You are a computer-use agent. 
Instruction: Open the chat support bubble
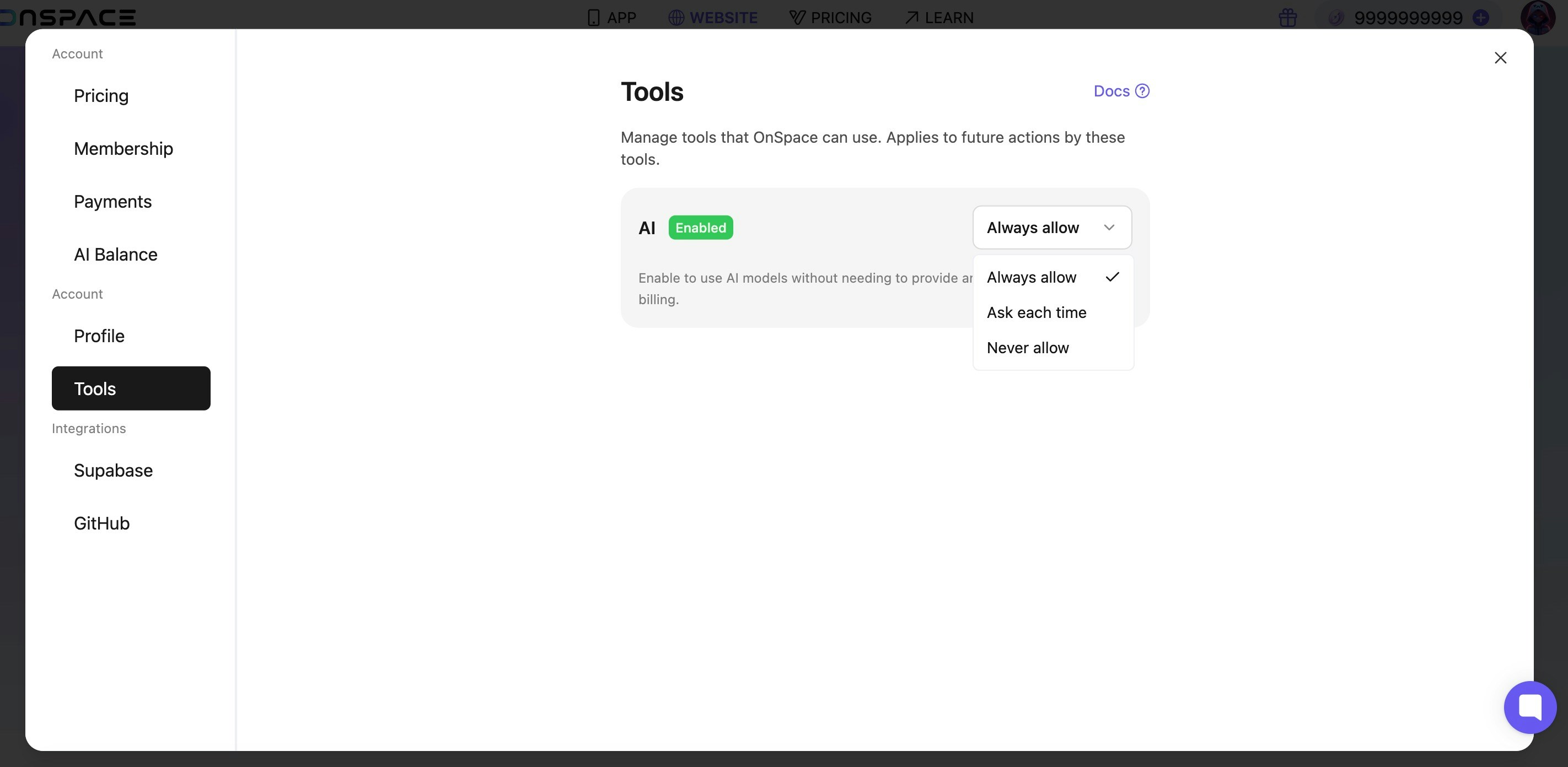(1531, 707)
